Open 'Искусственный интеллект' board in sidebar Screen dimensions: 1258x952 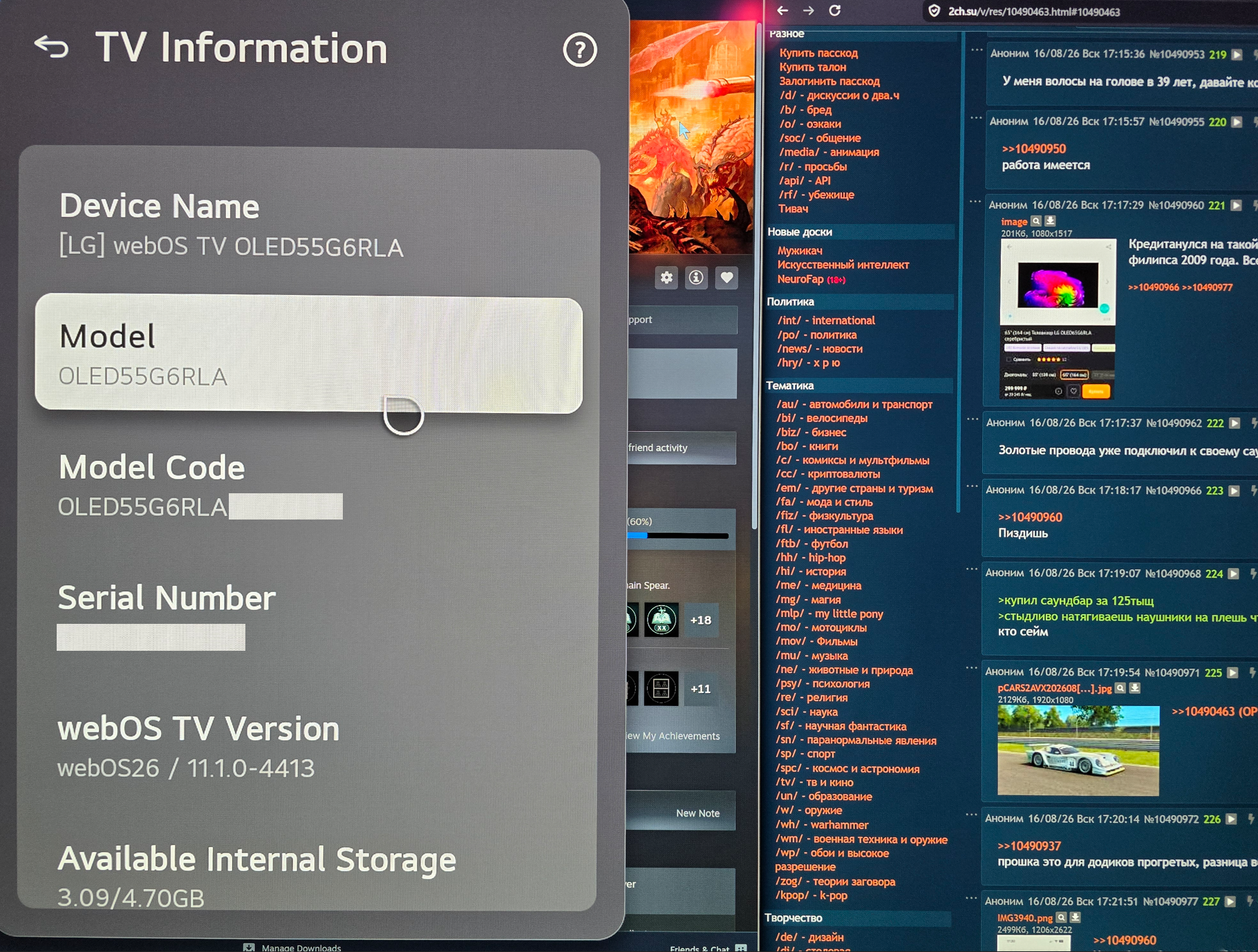tap(843, 265)
